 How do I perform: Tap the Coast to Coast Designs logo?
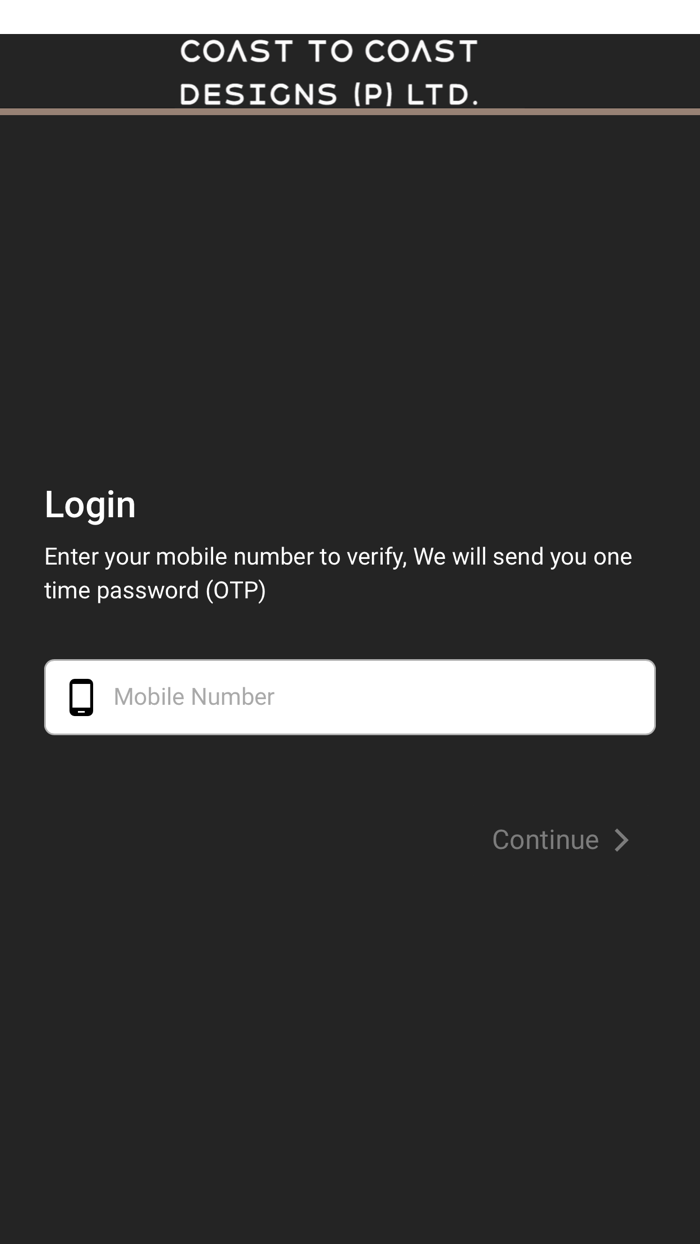(x=329, y=72)
